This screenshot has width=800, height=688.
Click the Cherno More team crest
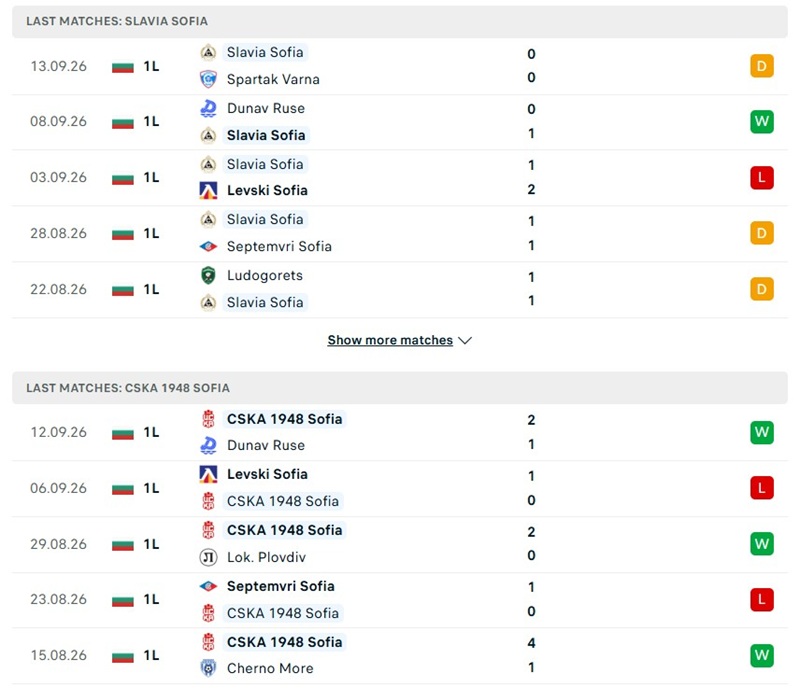pyautogui.click(x=208, y=668)
